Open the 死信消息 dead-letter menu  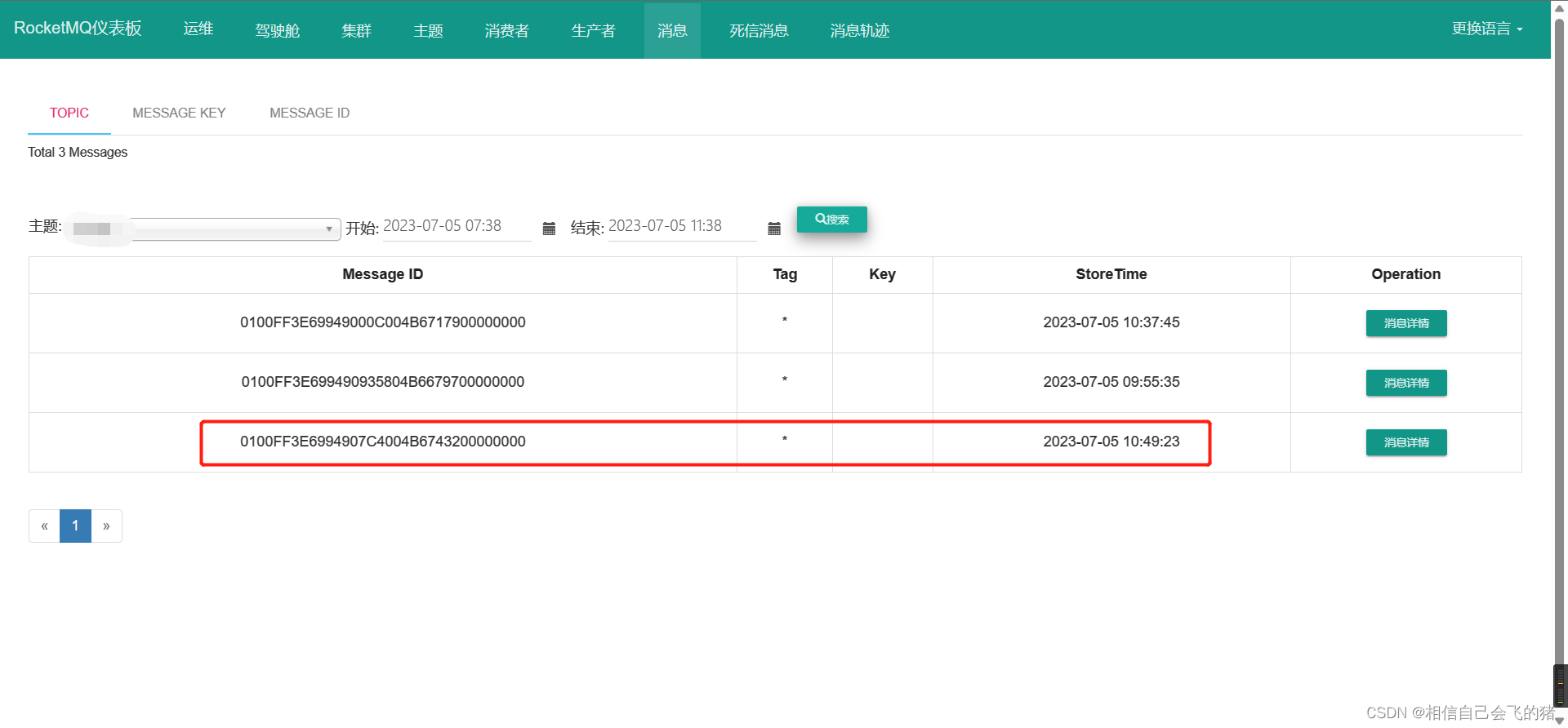759,30
